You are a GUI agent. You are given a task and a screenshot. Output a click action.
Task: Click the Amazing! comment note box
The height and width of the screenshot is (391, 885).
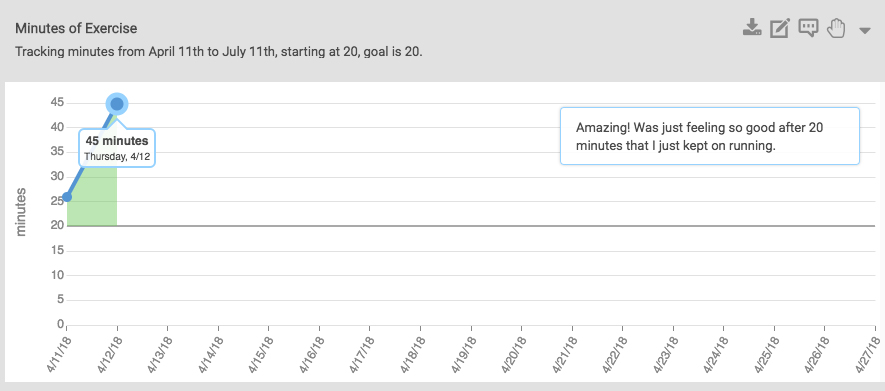pyautogui.click(x=710, y=136)
